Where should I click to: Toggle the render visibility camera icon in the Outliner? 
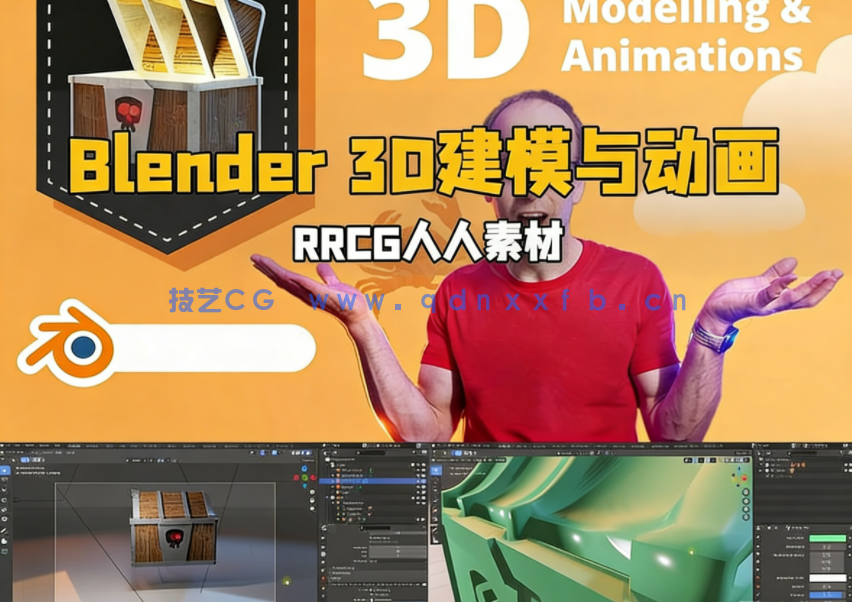click(x=424, y=480)
